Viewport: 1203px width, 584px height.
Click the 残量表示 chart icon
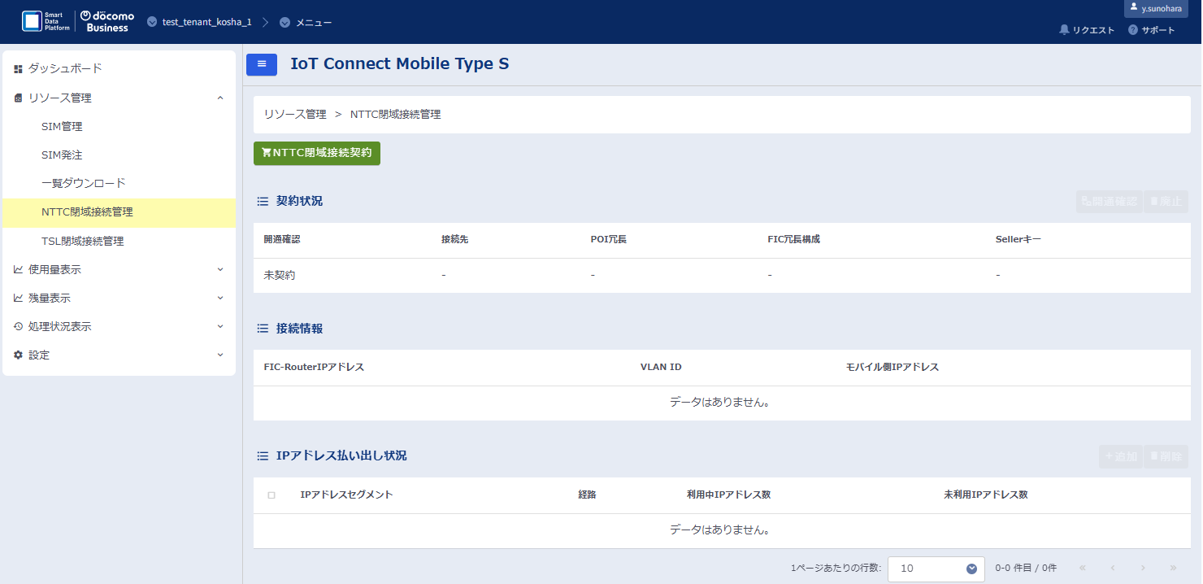[x=18, y=298]
